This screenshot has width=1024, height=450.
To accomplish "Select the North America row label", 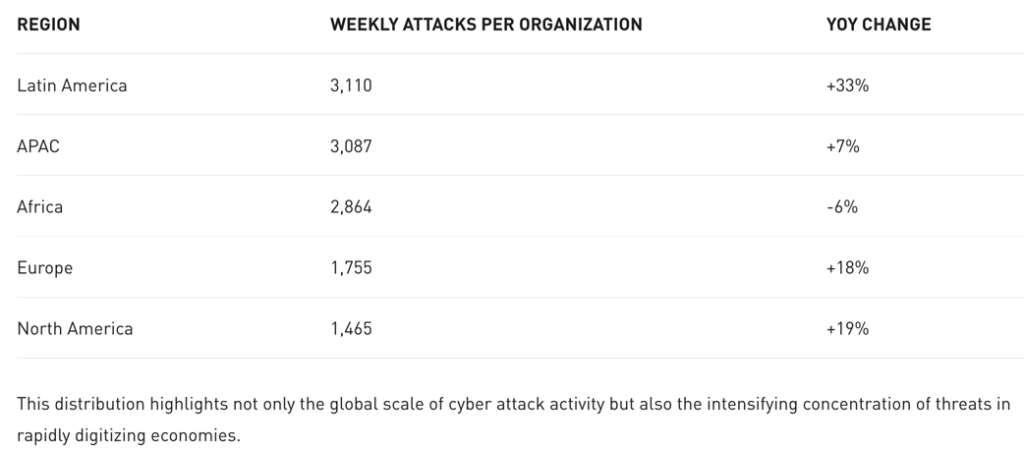I will point(75,328).
